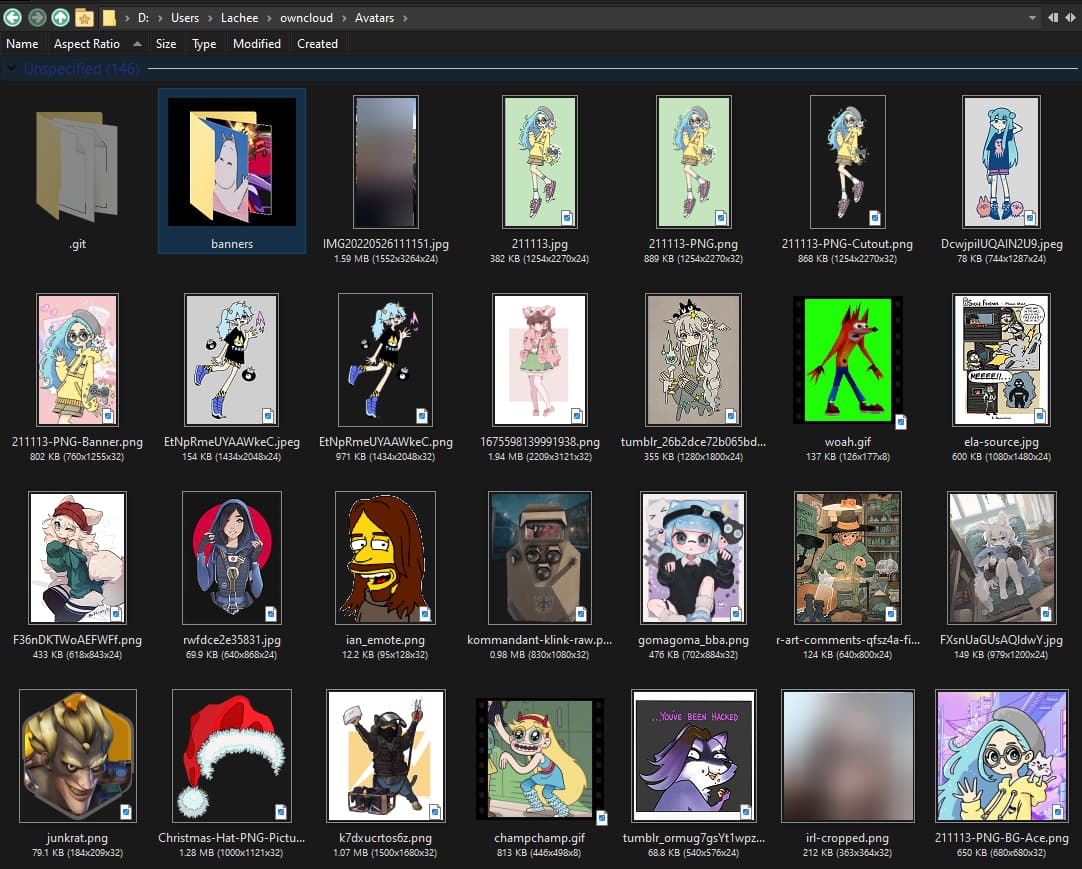Click Avatars in the breadcrumb path
Screen dimensions: 1082x869
click(374, 18)
